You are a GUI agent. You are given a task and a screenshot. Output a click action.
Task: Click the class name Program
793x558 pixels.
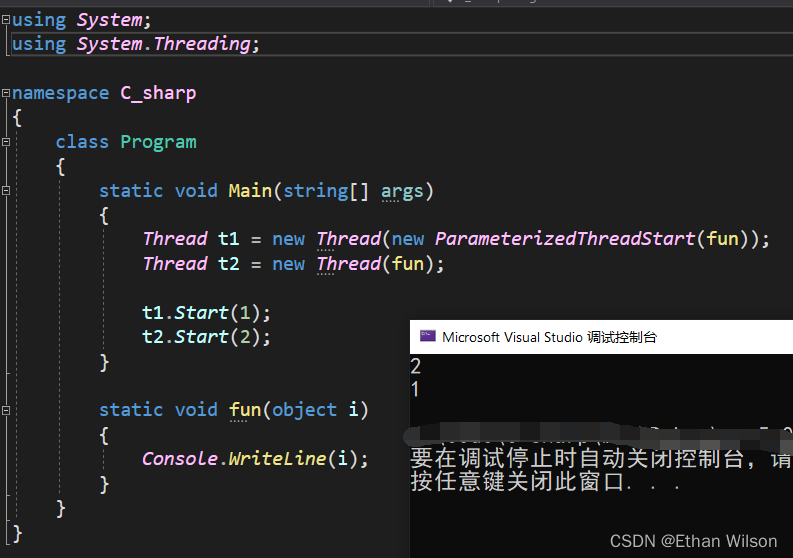coord(158,142)
